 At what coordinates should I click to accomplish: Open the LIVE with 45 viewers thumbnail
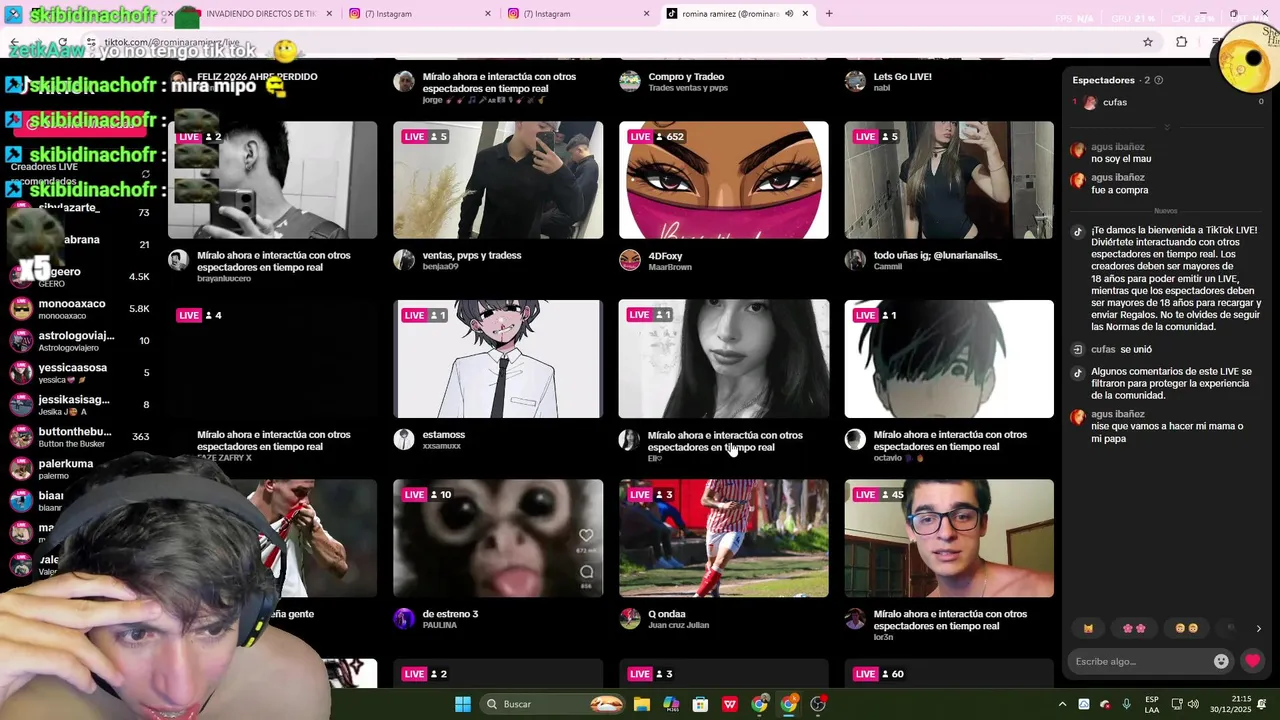[x=949, y=538]
